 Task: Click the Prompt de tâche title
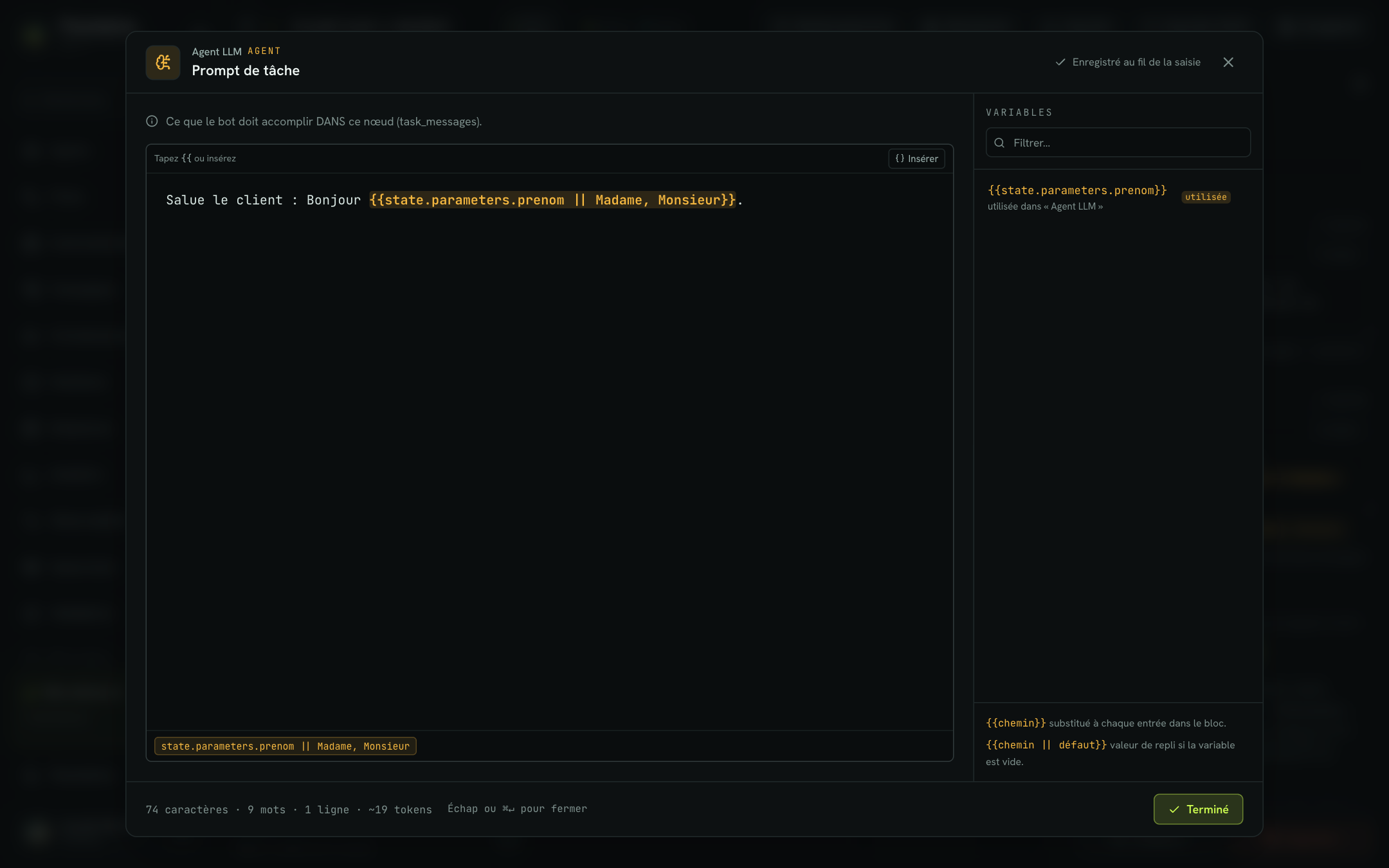pos(246,71)
